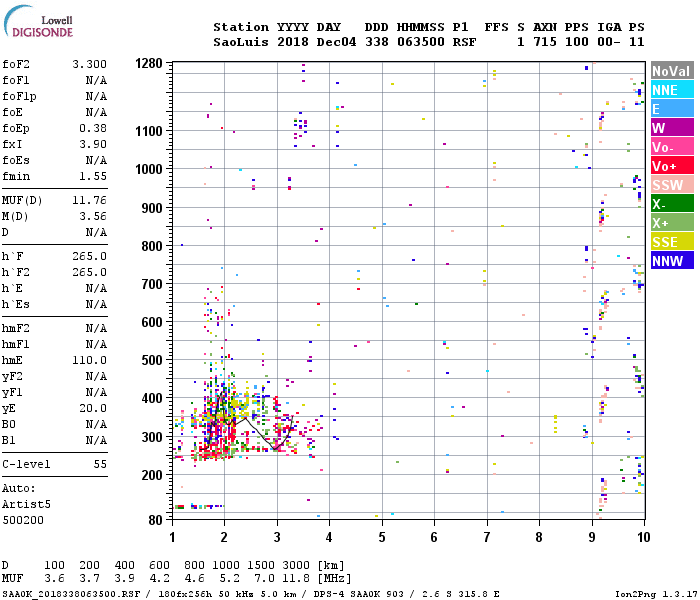Click the MUF 11.8 table value
Screen dimensions: 700x600
click(x=296, y=579)
